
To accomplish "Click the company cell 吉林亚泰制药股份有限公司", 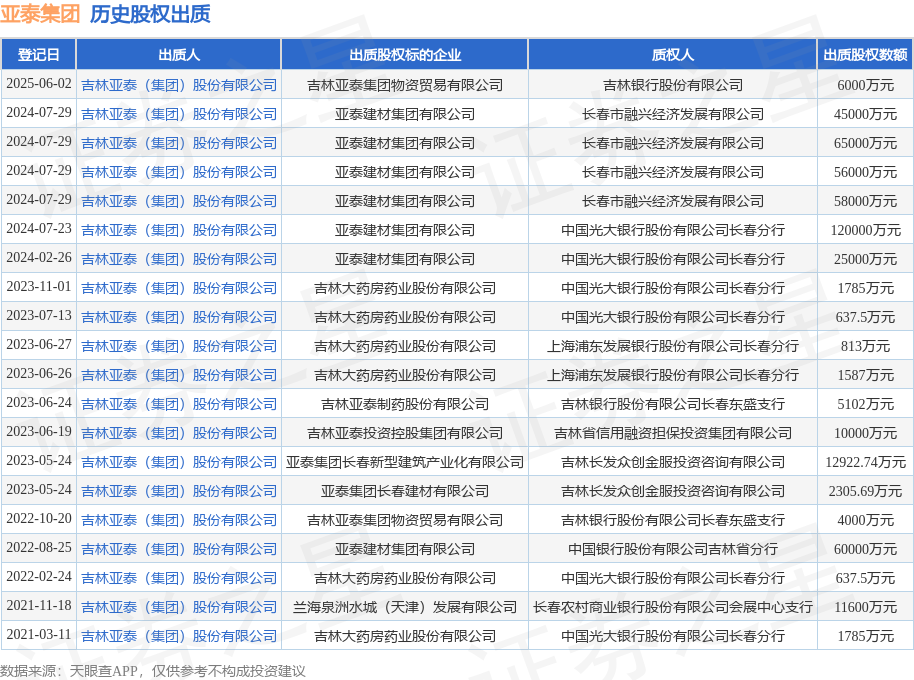I will pos(405,404).
